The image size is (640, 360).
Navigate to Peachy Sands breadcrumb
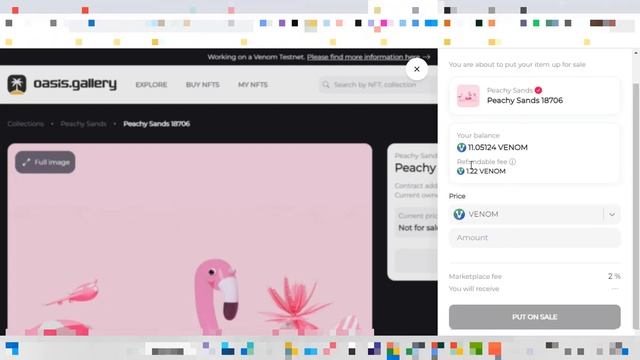(x=83, y=124)
